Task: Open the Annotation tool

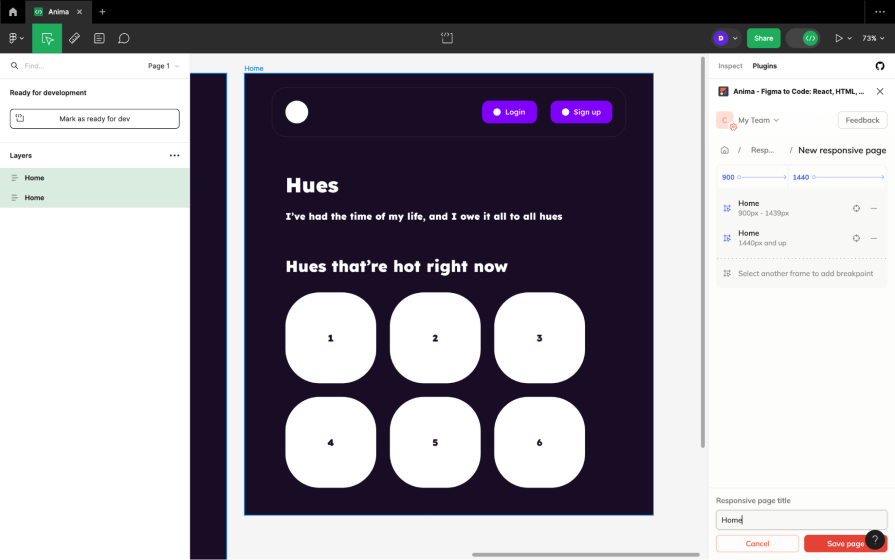Action: [99, 38]
